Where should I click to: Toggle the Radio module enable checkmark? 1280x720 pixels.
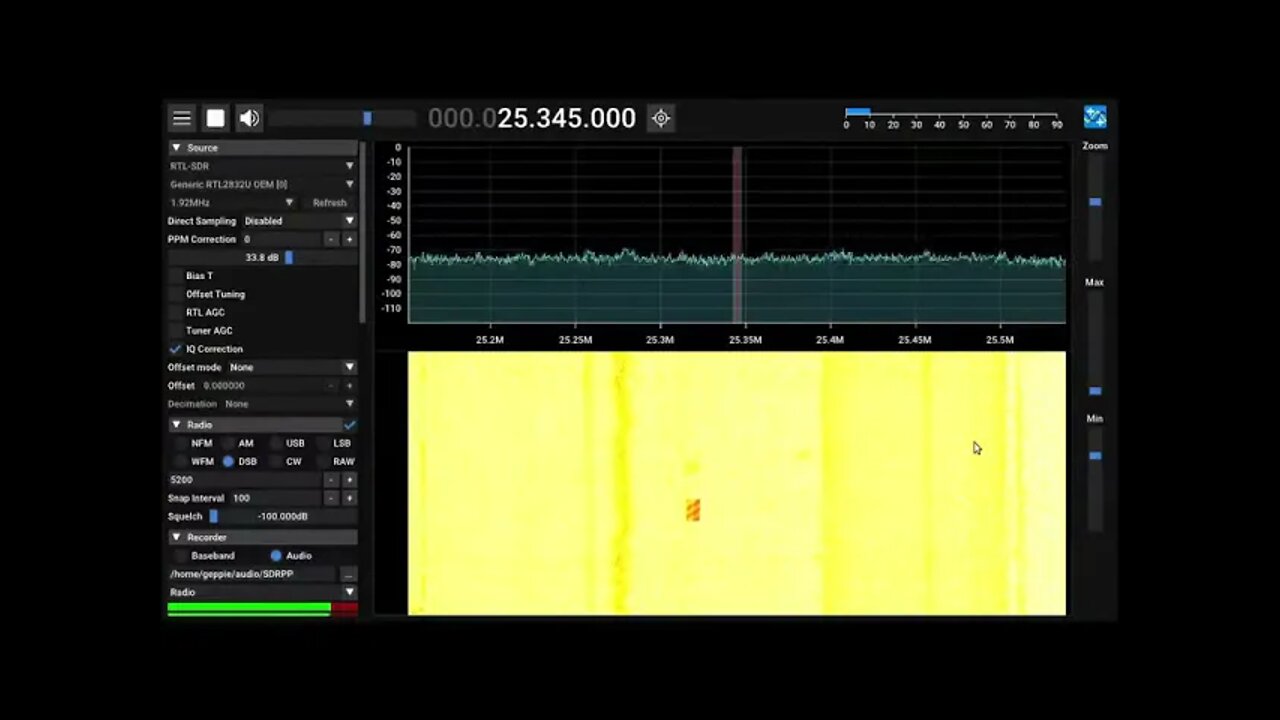point(349,425)
